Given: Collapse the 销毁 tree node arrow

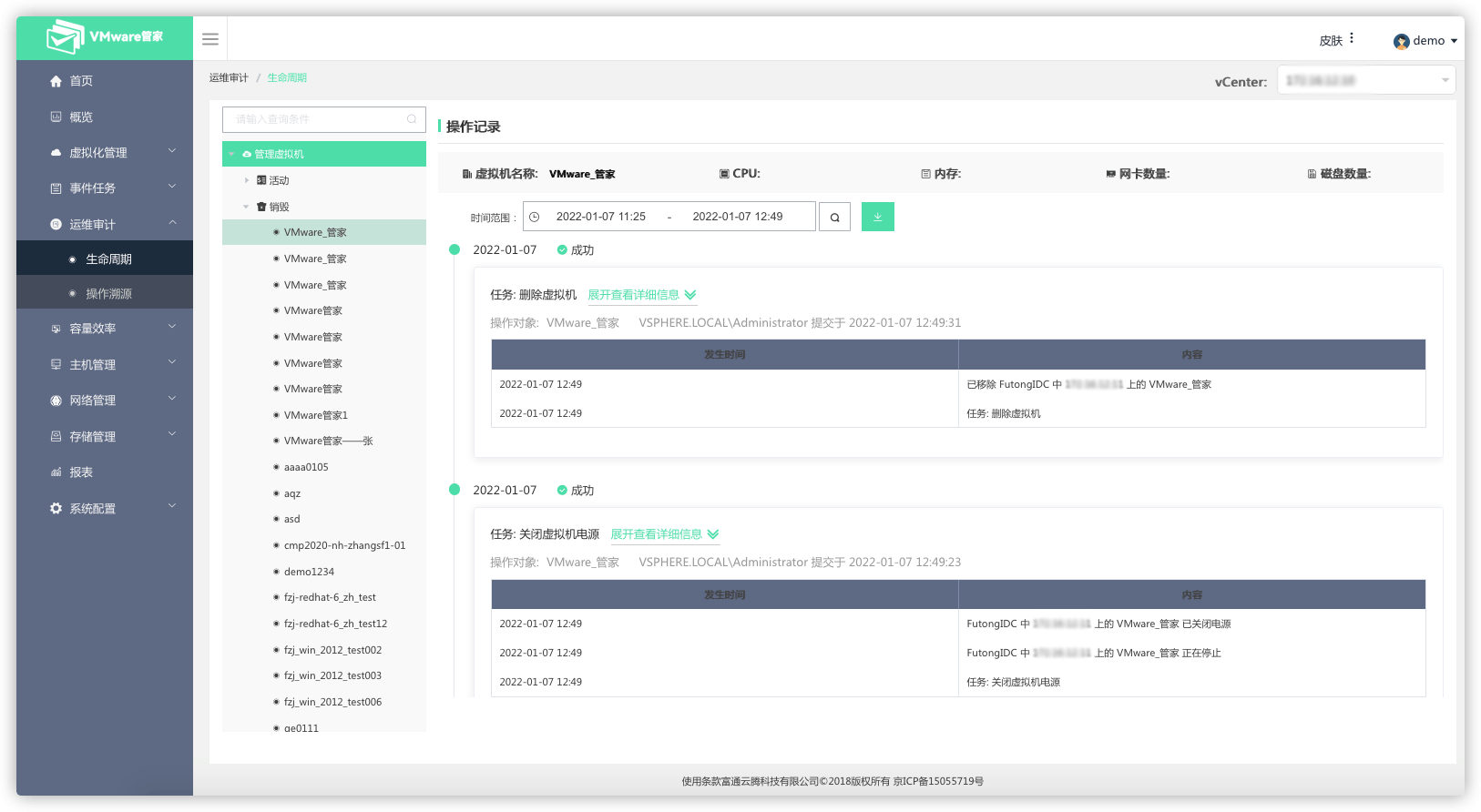Looking at the screenshot, I should coord(246,207).
